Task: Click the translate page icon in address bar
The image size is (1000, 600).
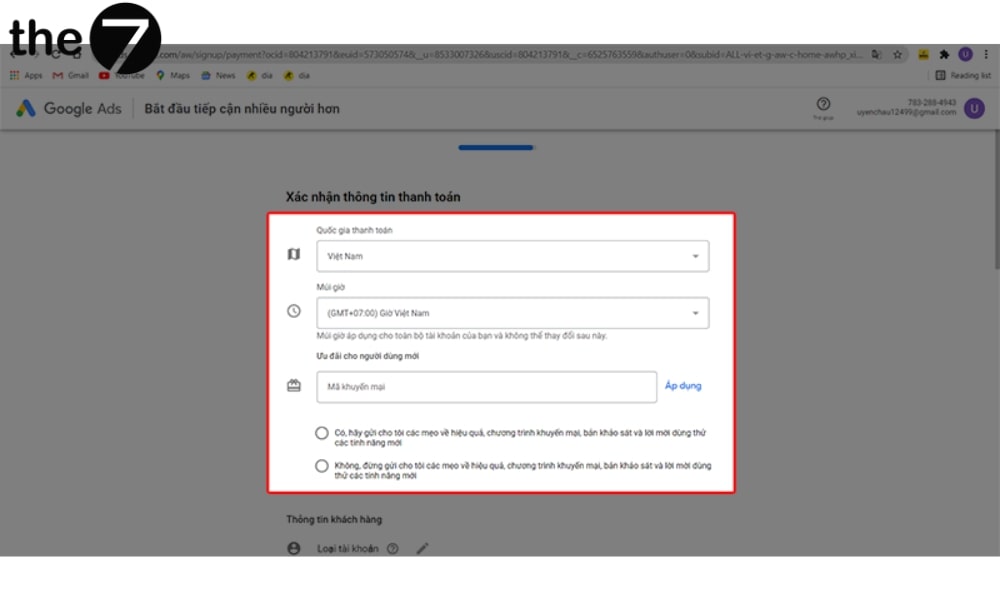Action: [x=877, y=54]
